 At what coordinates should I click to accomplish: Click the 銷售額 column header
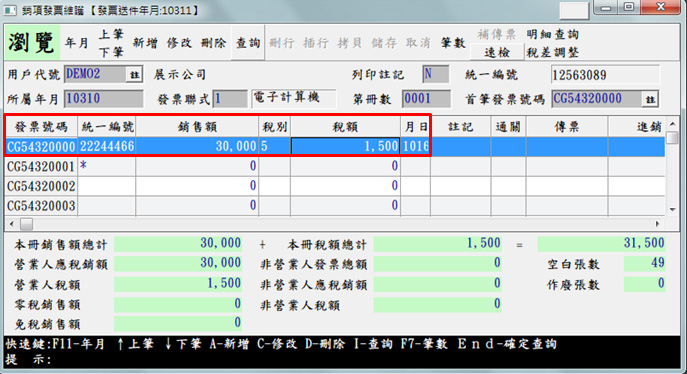pyautogui.click(x=197, y=127)
